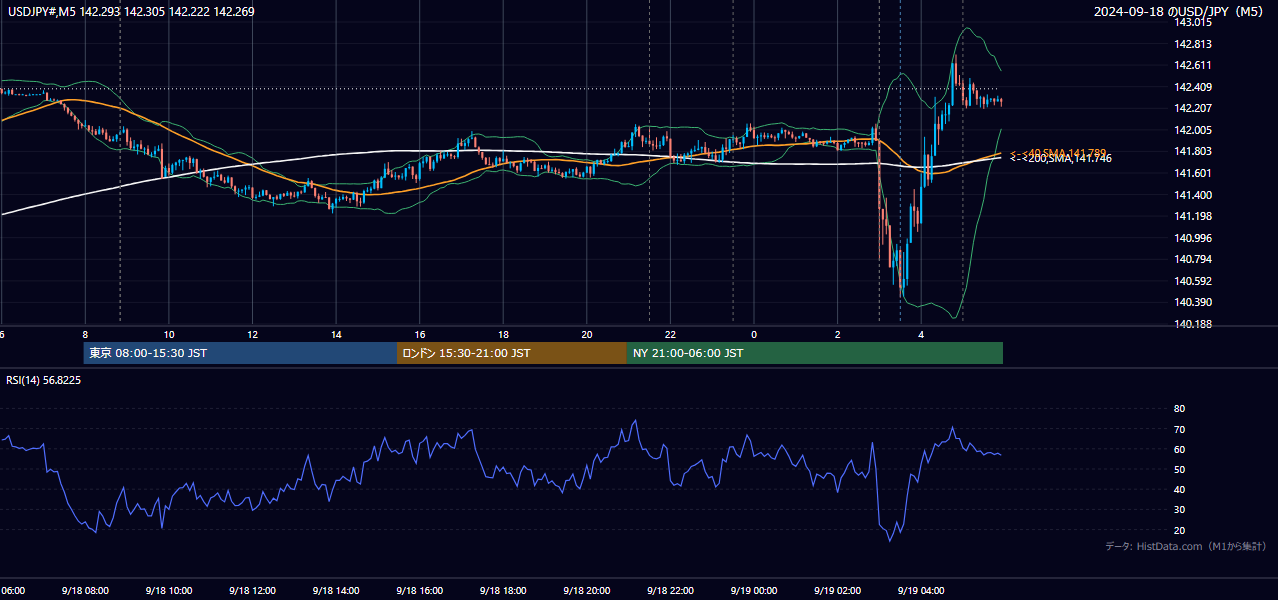Click price axis value 142.611

click(x=1193, y=65)
